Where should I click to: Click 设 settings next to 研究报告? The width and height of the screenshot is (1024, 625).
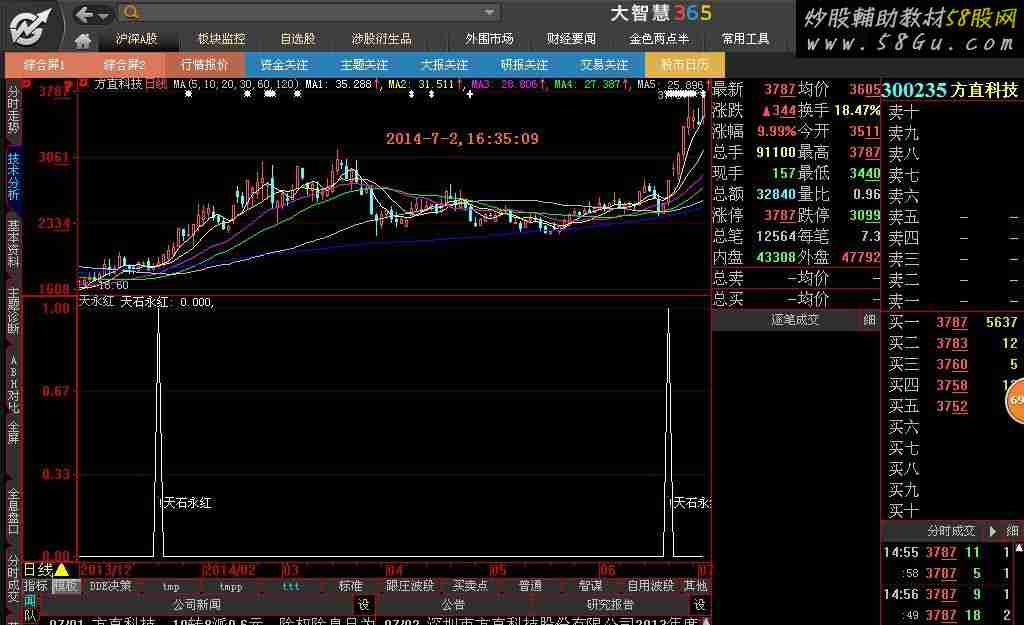point(699,605)
